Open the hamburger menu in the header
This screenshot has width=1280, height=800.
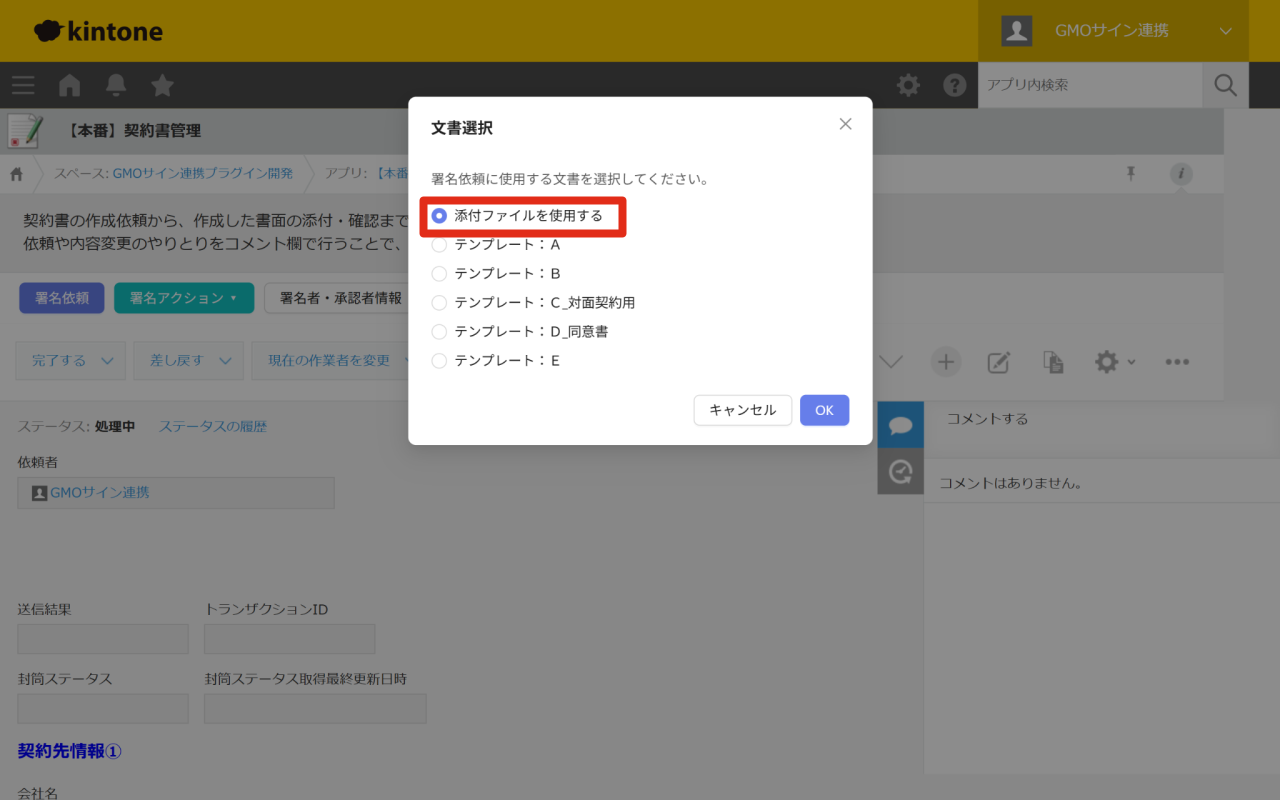coord(23,85)
